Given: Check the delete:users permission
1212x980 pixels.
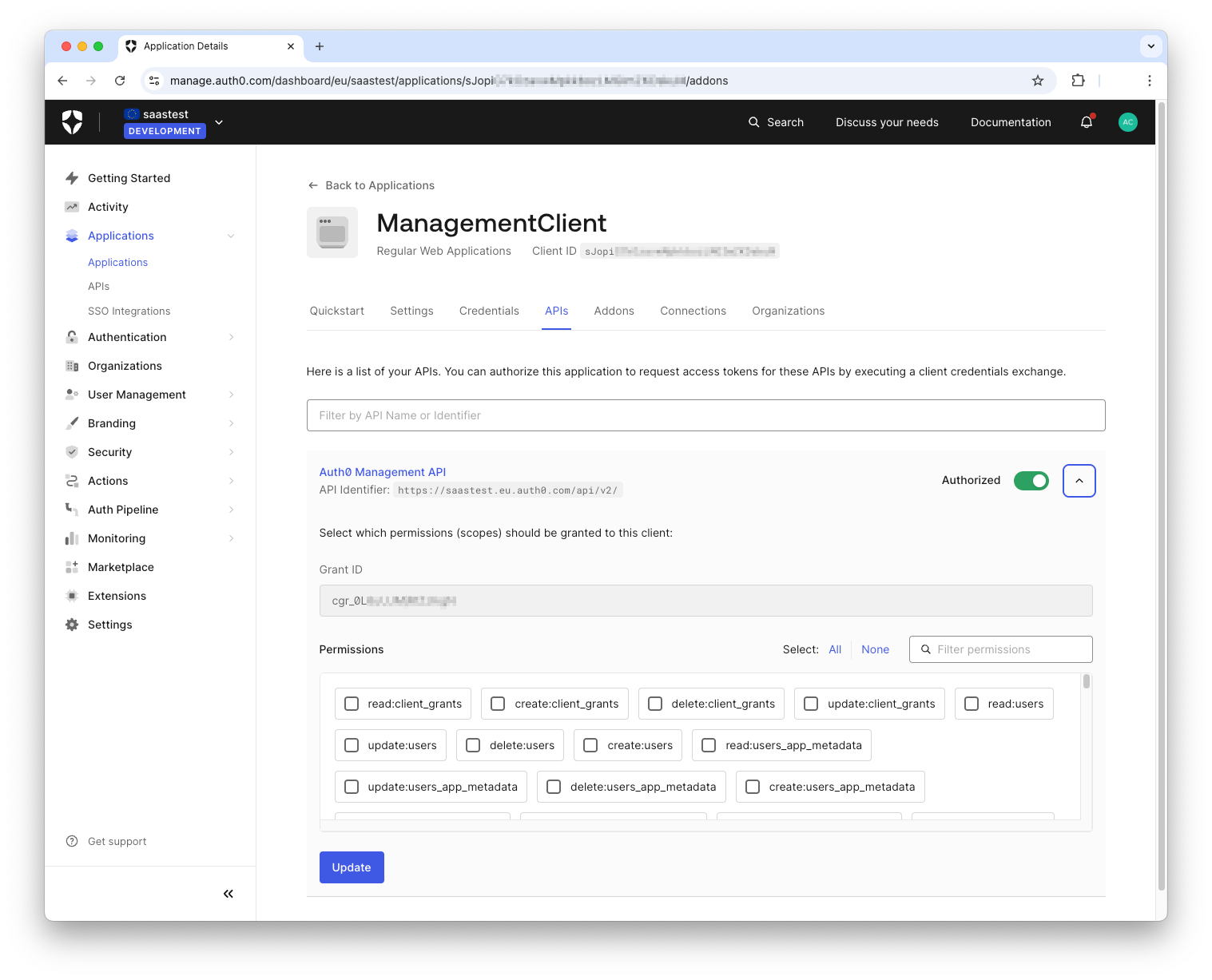Looking at the screenshot, I should pyautogui.click(x=473, y=745).
